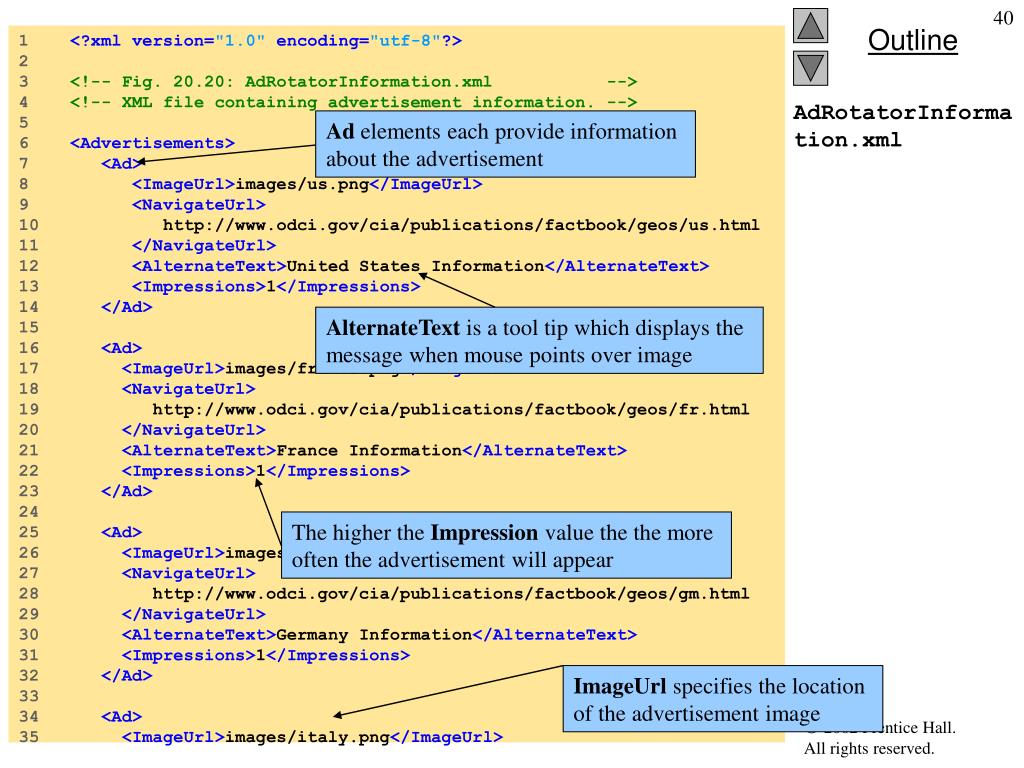Viewport: 1024px width, 768px height.
Task: Click line number 35
Action: (x=28, y=737)
